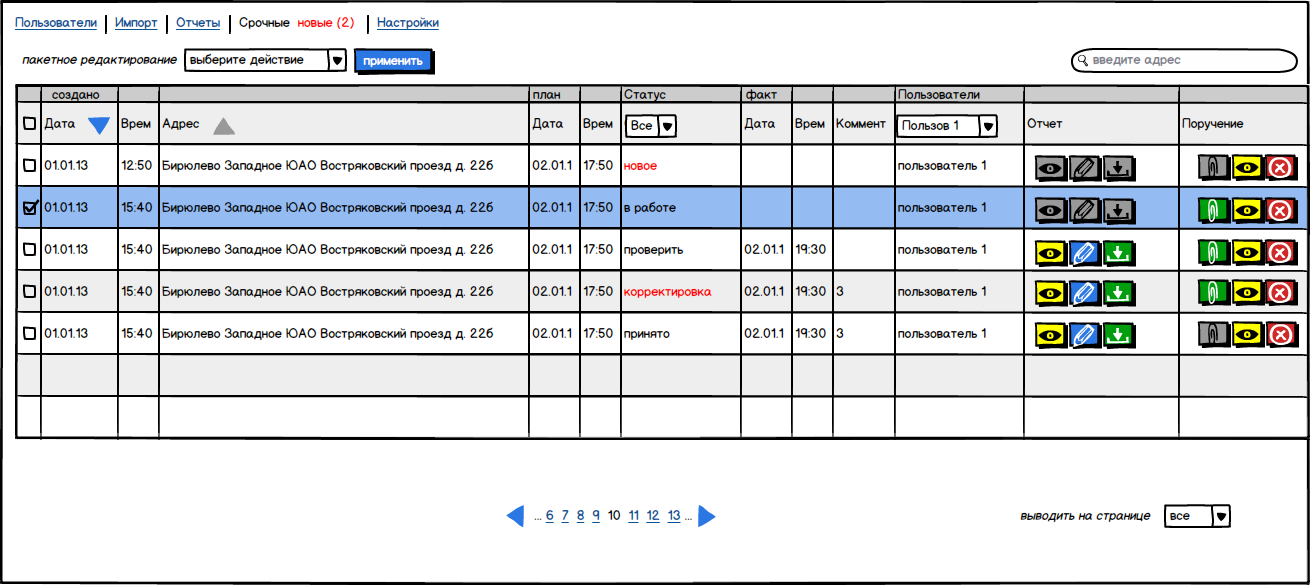Screen dimensions: 1310x585
Task: Sort by address using the gray triangle
Action: 223,126
